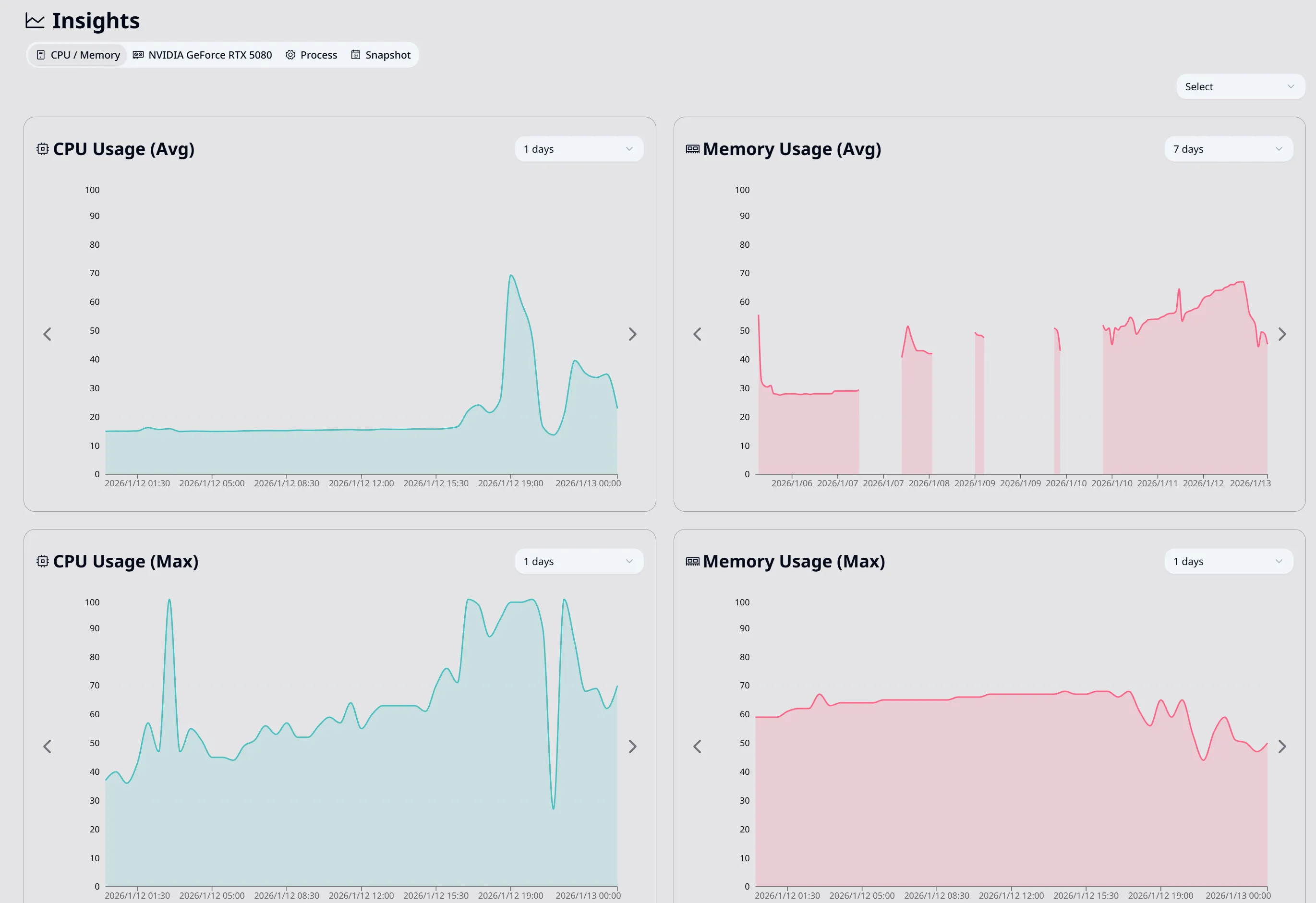Click the snapshot icon on the Snapshot tab

[356, 54]
